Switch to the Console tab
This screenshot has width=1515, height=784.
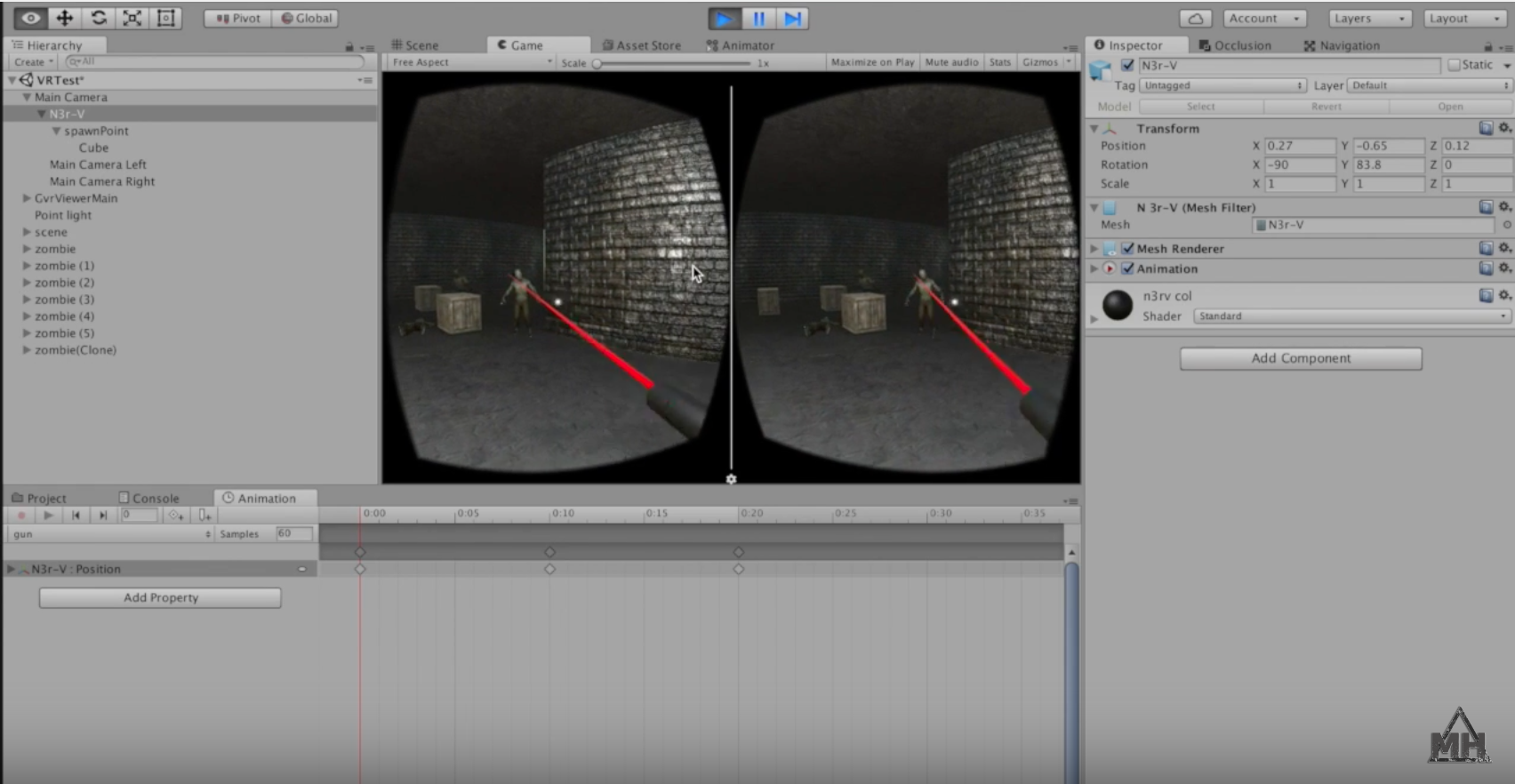click(x=149, y=498)
